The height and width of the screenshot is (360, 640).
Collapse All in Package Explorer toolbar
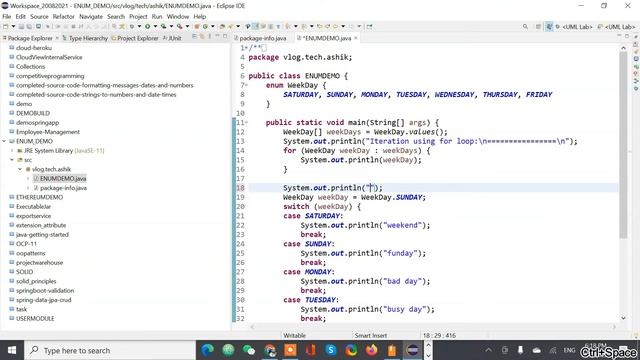pyautogui.click(x=194, y=36)
